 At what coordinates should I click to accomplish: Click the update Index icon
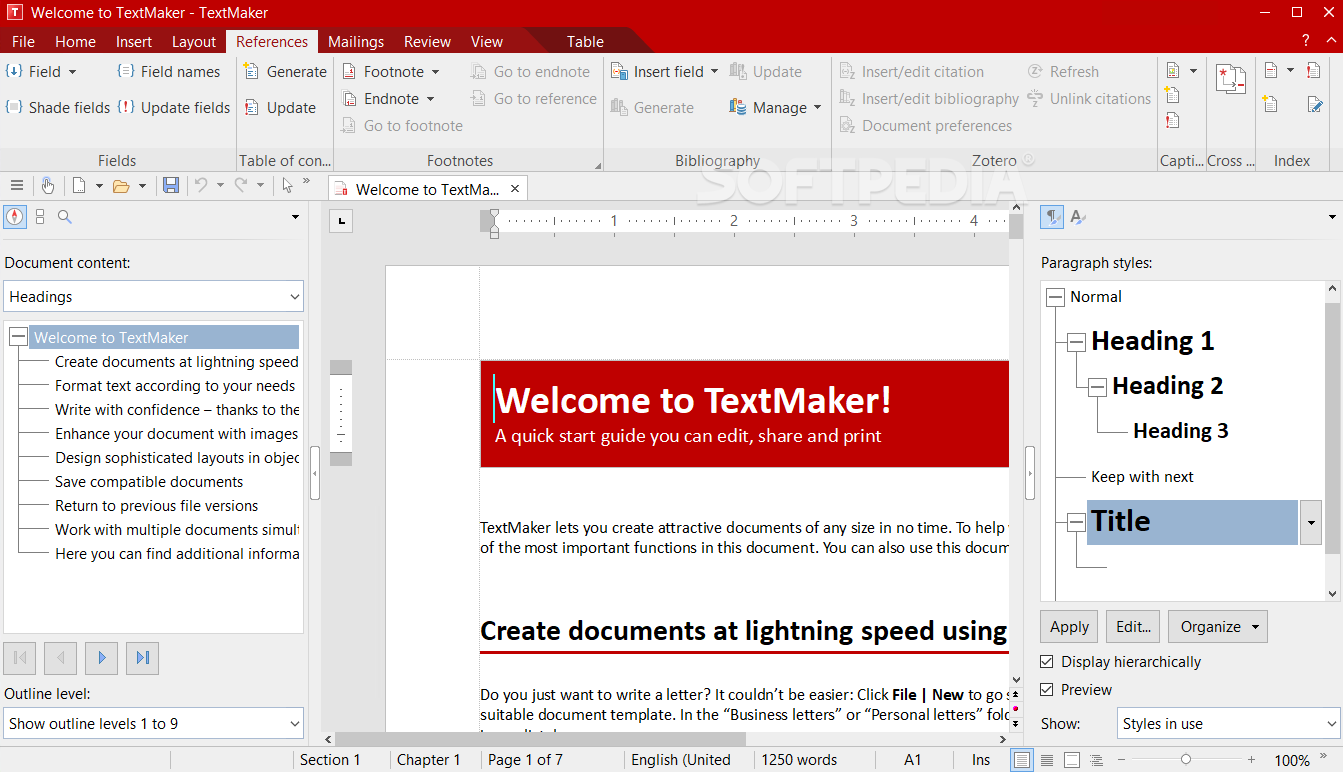1315,71
